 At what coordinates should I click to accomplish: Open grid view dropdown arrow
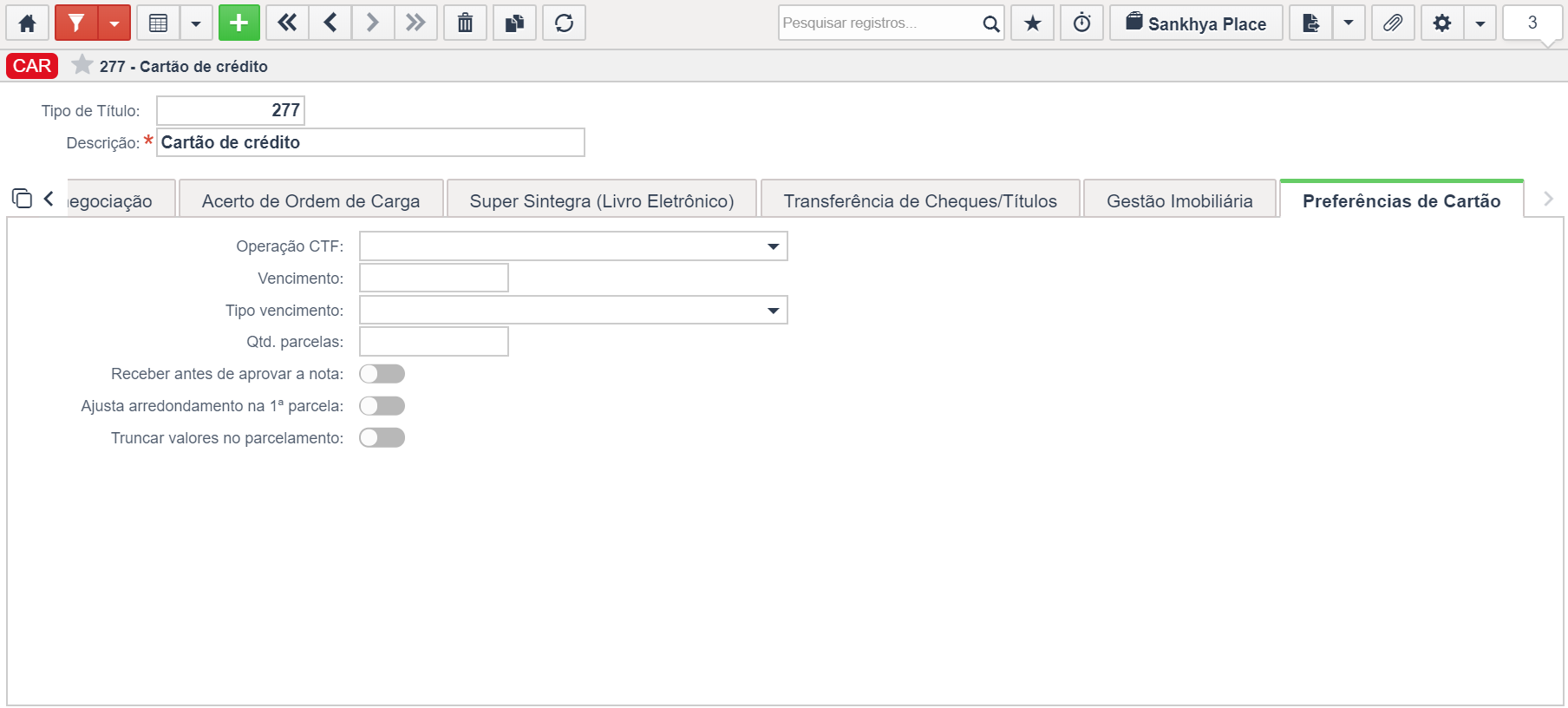click(196, 23)
